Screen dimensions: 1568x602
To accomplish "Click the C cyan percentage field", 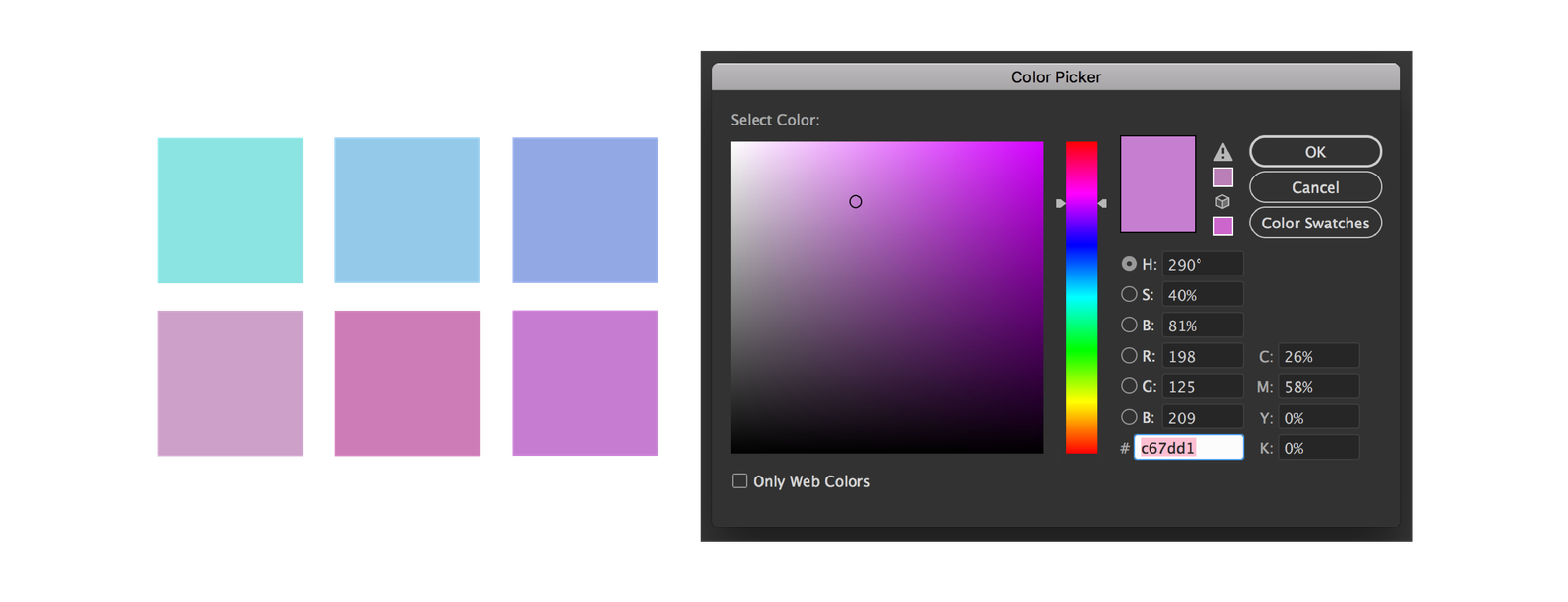I will (1318, 356).
